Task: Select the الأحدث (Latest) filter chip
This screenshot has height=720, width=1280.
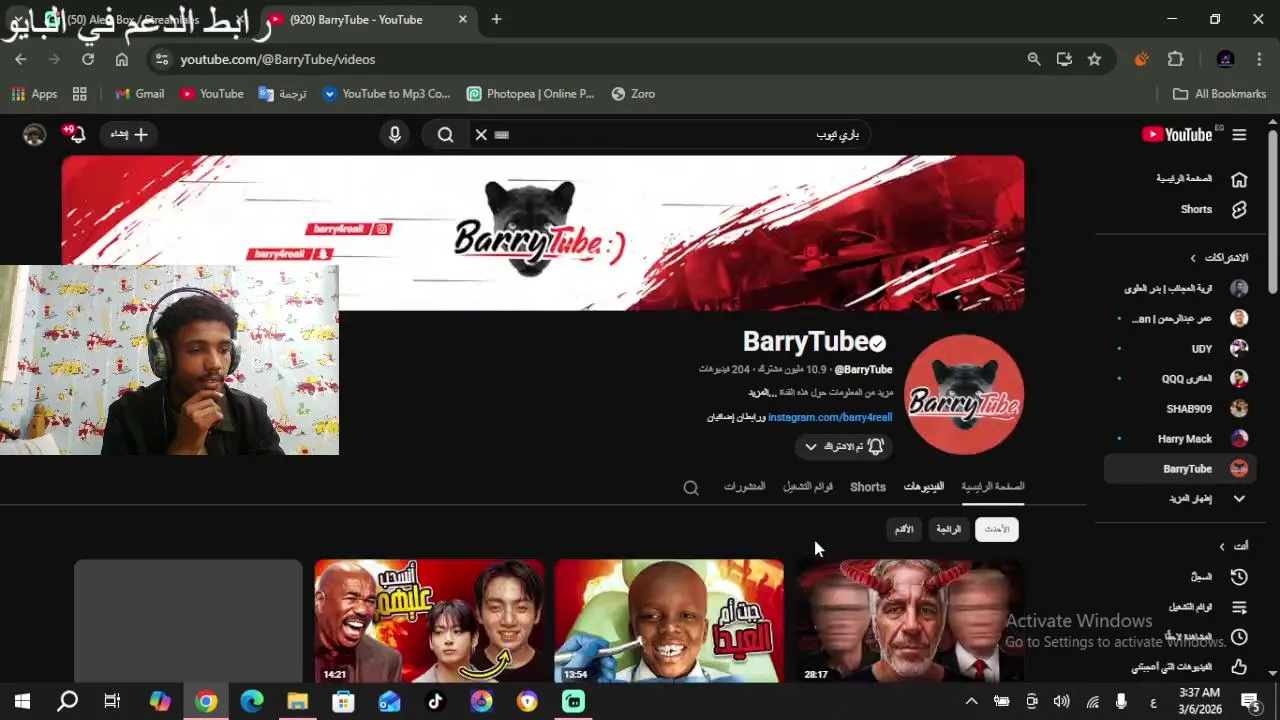Action: click(997, 529)
